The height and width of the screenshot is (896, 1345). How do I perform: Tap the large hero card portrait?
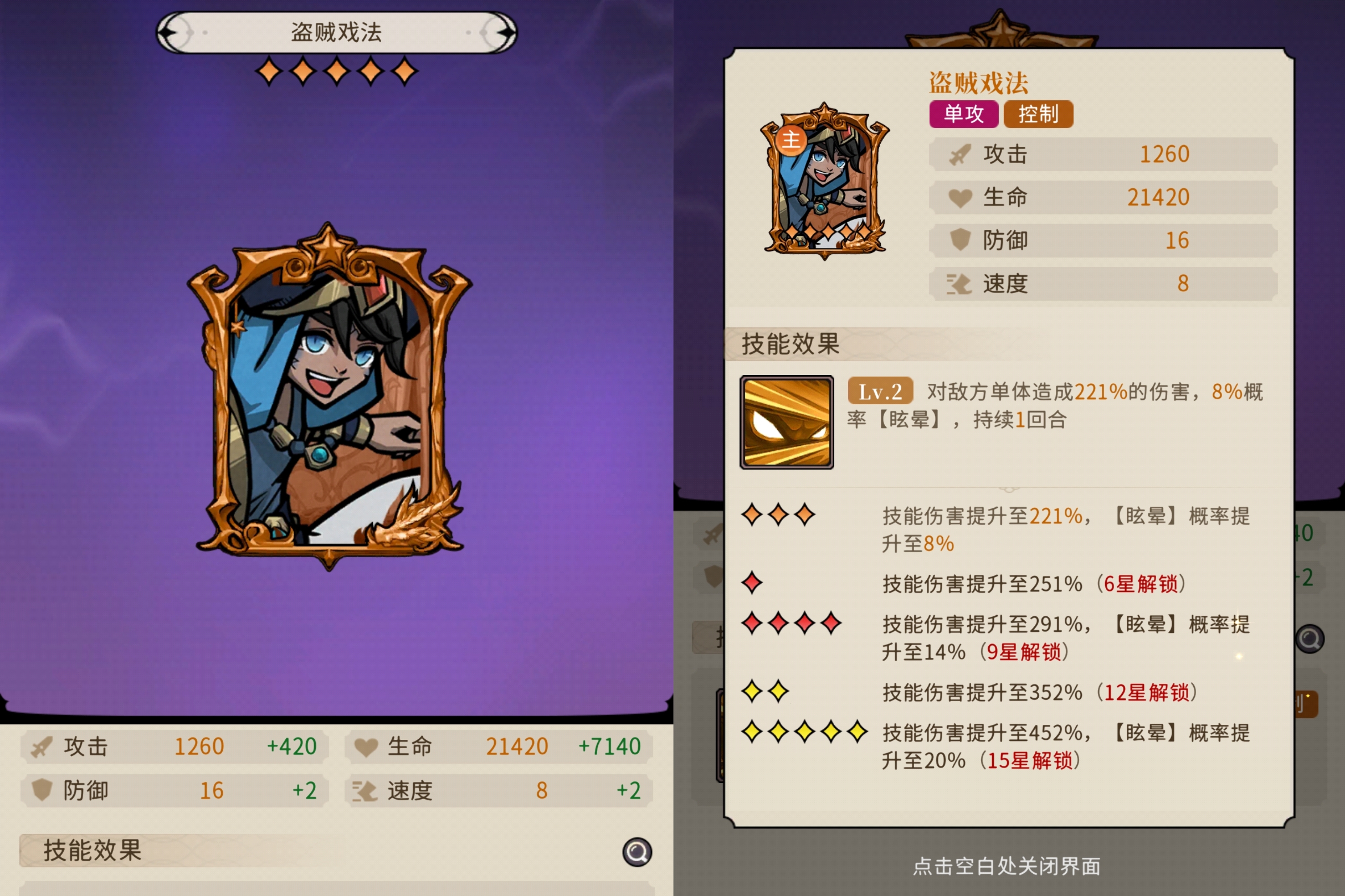point(329,396)
